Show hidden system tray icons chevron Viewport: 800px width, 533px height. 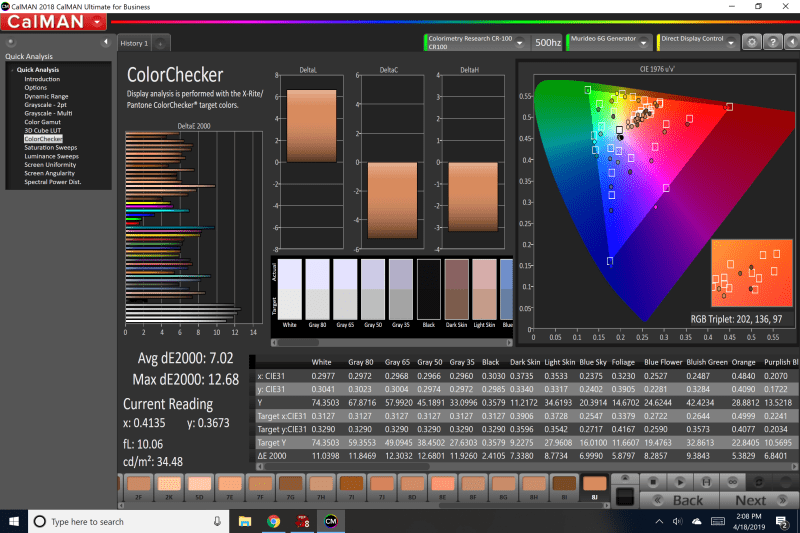click(659, 521)
